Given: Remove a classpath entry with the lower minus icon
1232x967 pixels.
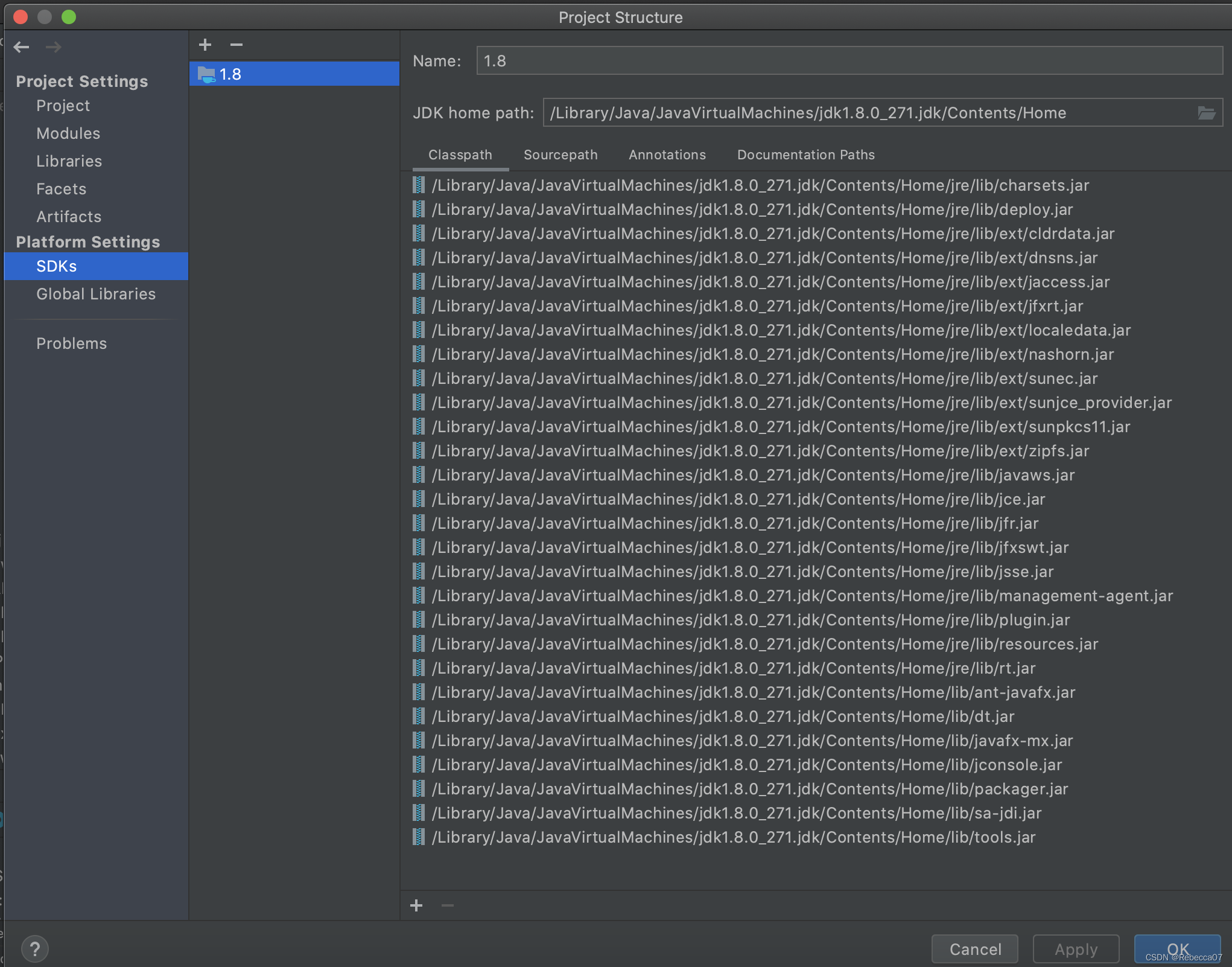Looking at the screenshot, I should pyautogui.click(x=447, y=905).
